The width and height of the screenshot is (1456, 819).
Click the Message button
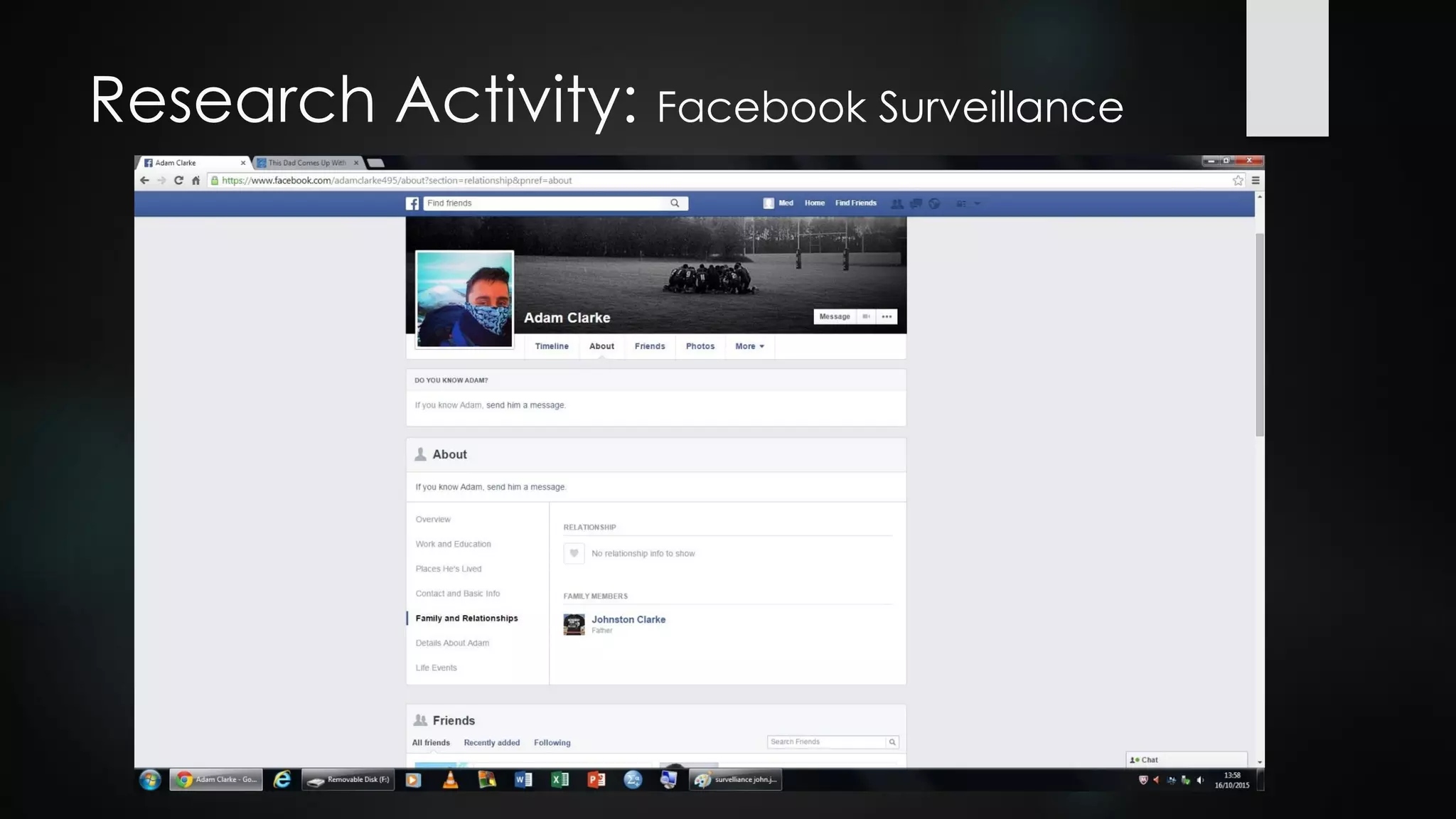tap(835, 316)
